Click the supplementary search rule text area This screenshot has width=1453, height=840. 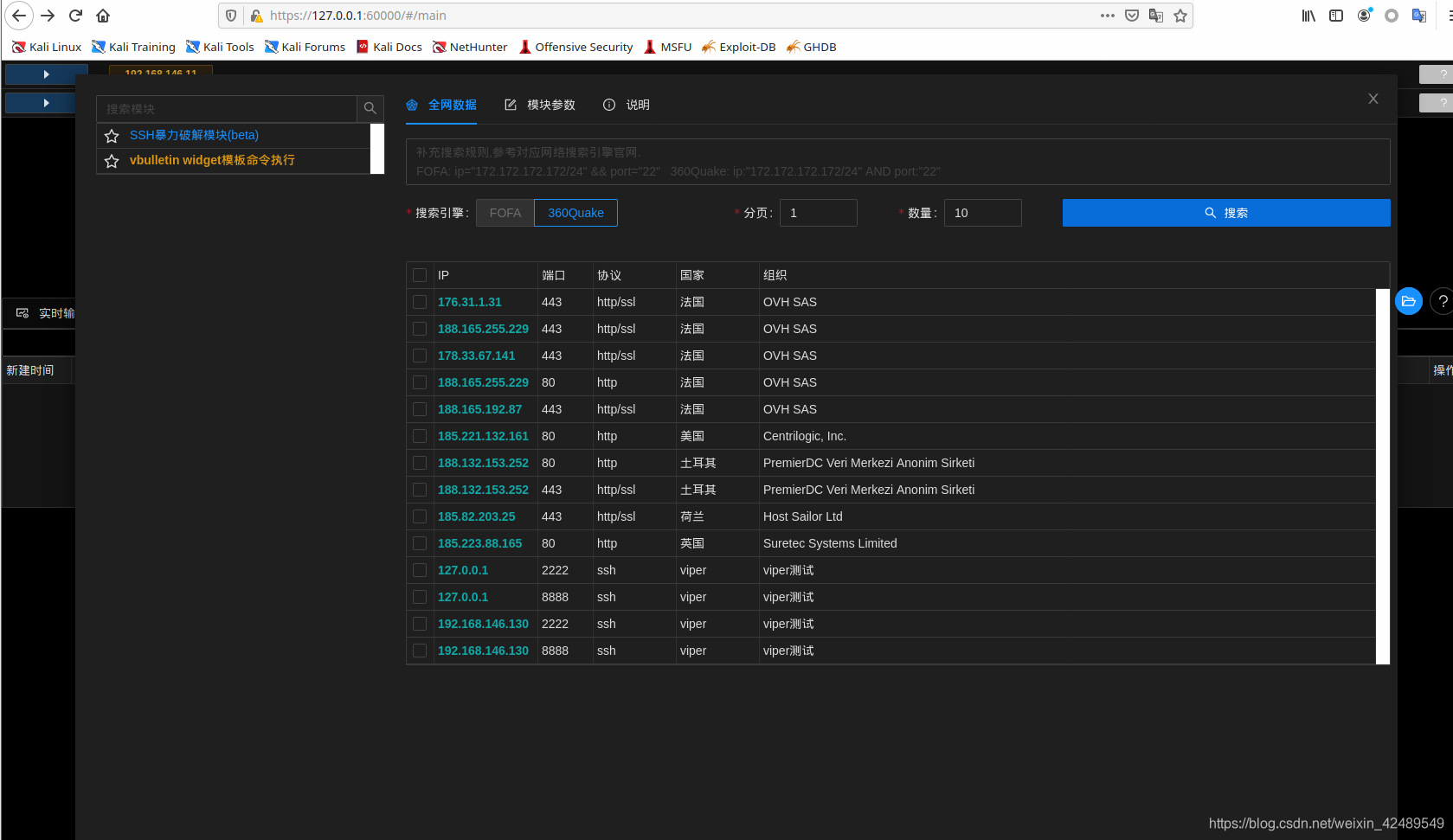coord(898,162)
